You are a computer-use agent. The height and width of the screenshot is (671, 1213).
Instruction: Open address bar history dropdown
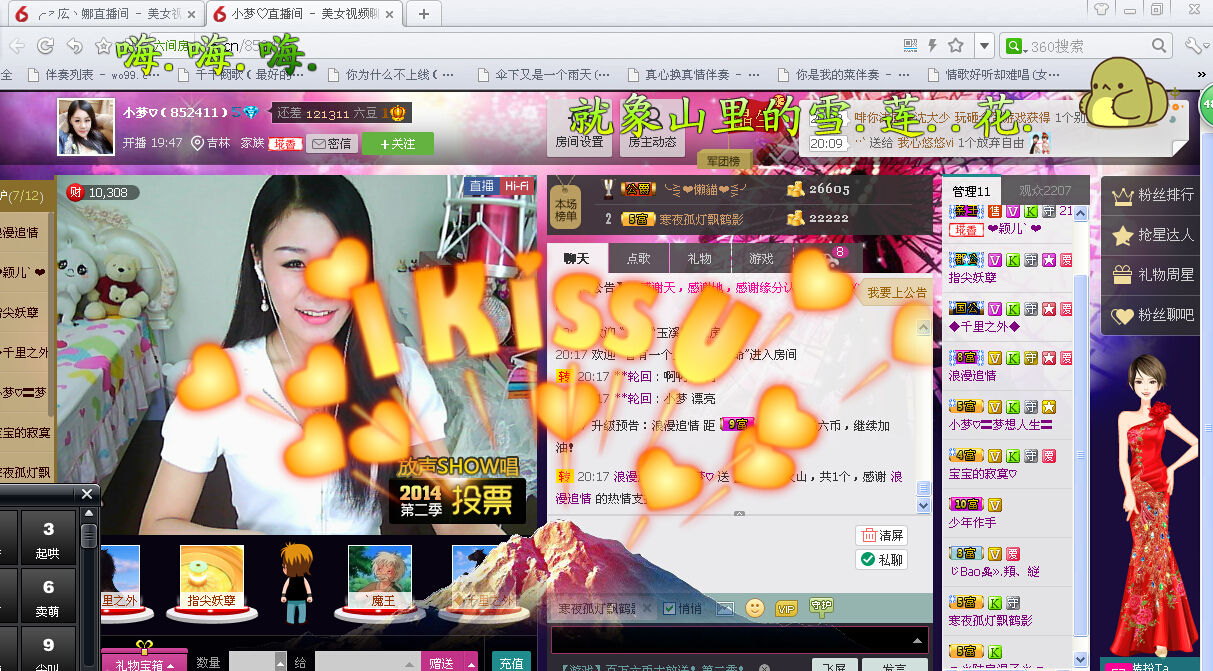click(x=985, y=46)
